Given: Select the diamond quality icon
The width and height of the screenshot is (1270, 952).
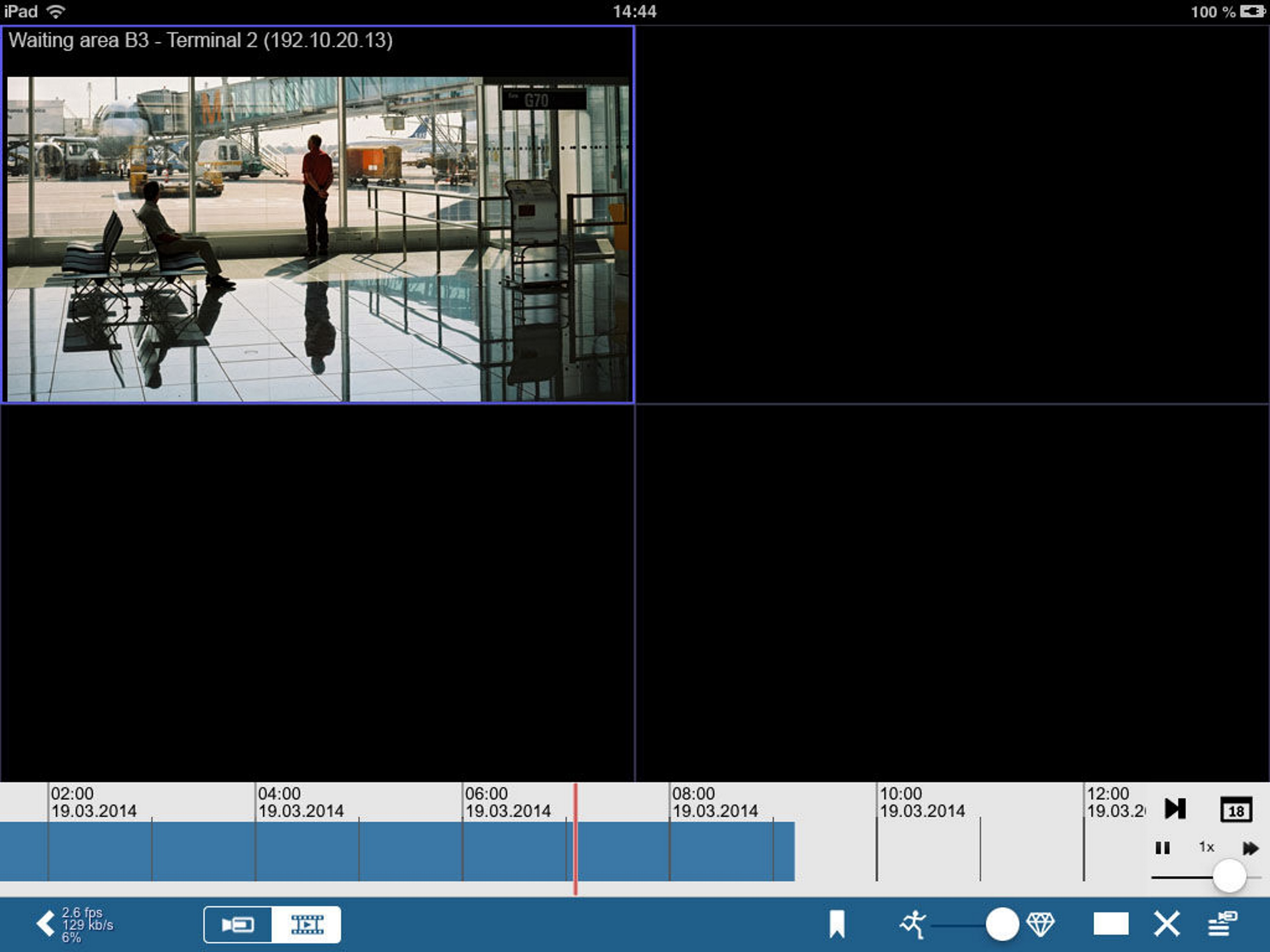Looking at the screenshot, I should 1040,925.
